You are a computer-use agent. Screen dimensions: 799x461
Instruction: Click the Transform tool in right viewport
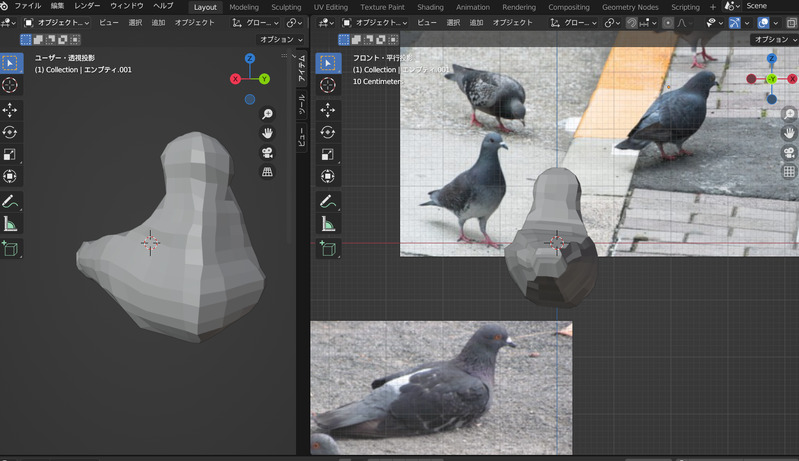[x=329, y=177]
